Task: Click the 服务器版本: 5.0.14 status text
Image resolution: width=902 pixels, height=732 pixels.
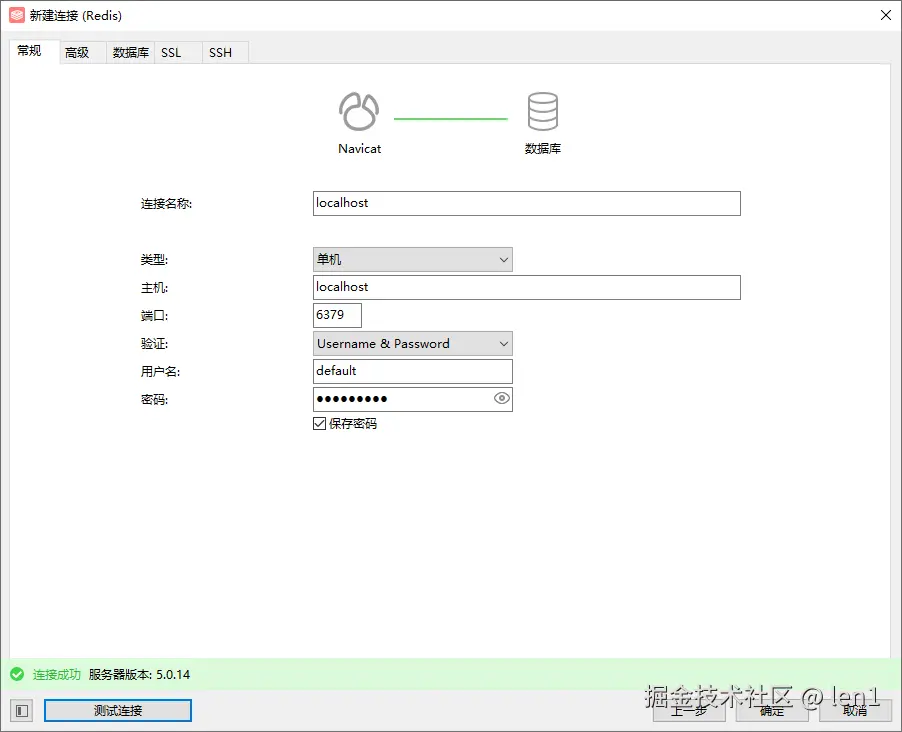Action: [139, 674]
